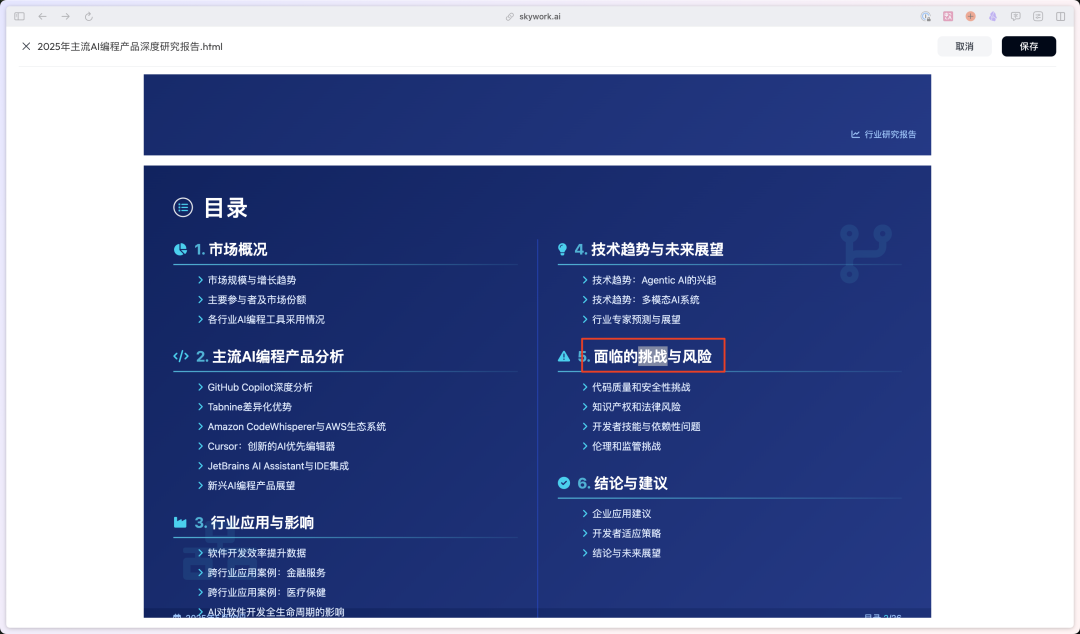Screen dimensions: 1080x634
Task: Click the chevron before Cursor: 创新的AI优先编辑器
Action: click(200, 447)
